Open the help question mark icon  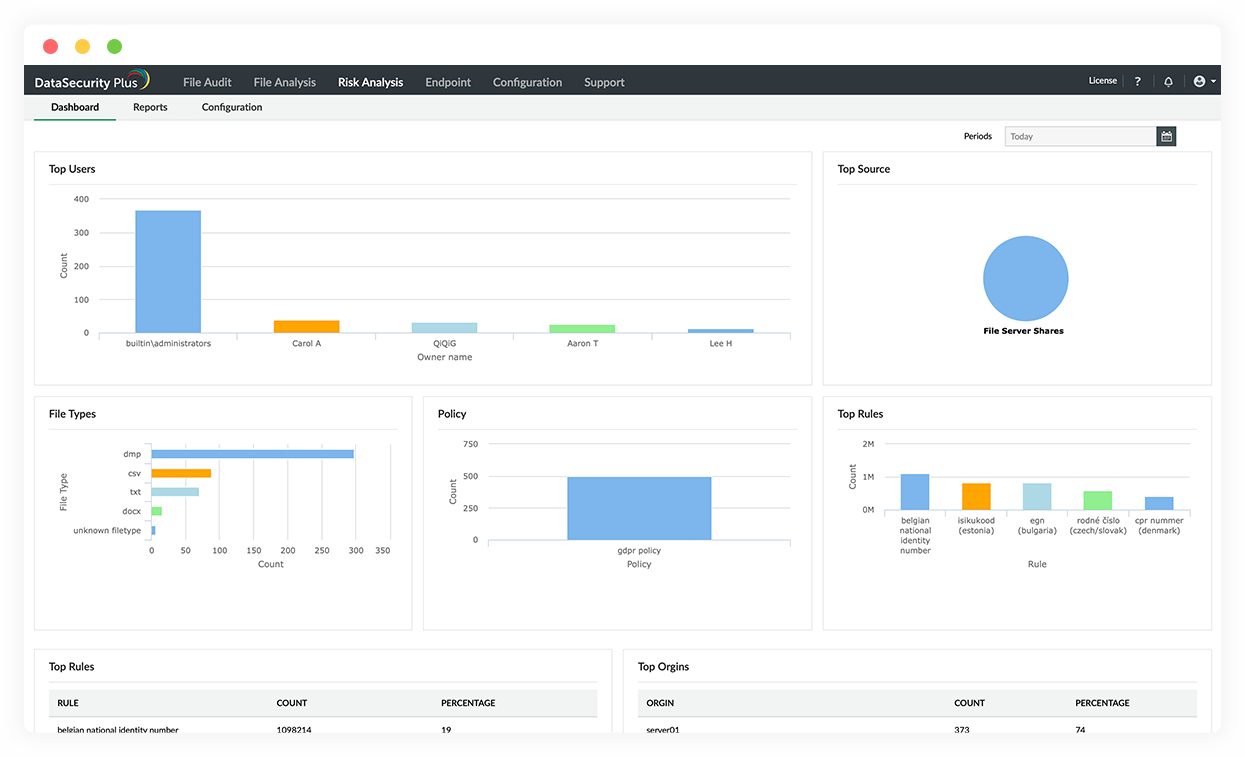[1137, 81]
